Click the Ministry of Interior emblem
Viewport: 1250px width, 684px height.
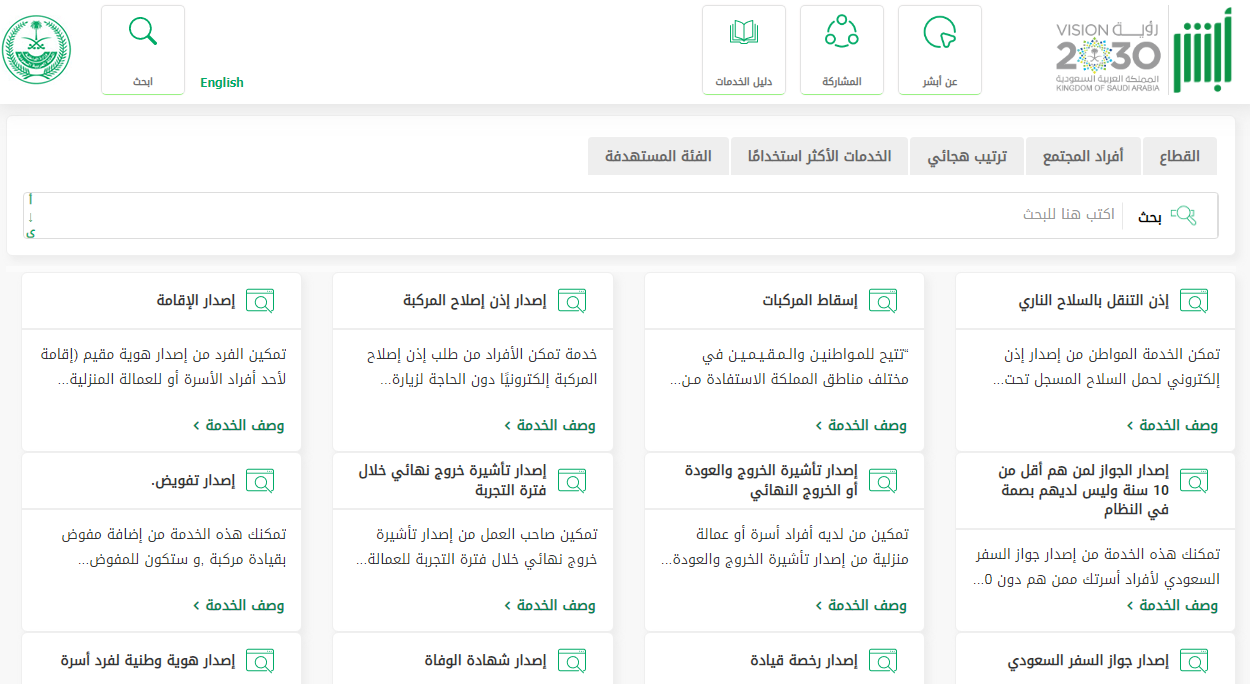tap(37, 50)
